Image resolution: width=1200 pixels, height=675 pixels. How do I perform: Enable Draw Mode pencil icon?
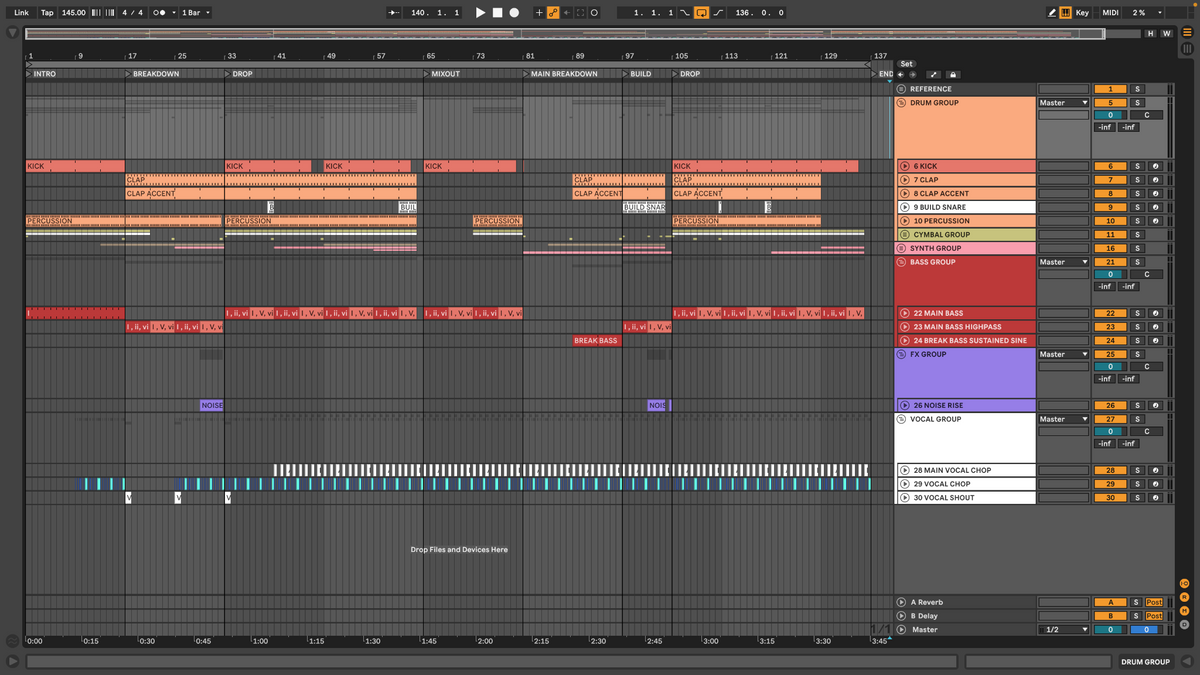tap(1052, 13)
